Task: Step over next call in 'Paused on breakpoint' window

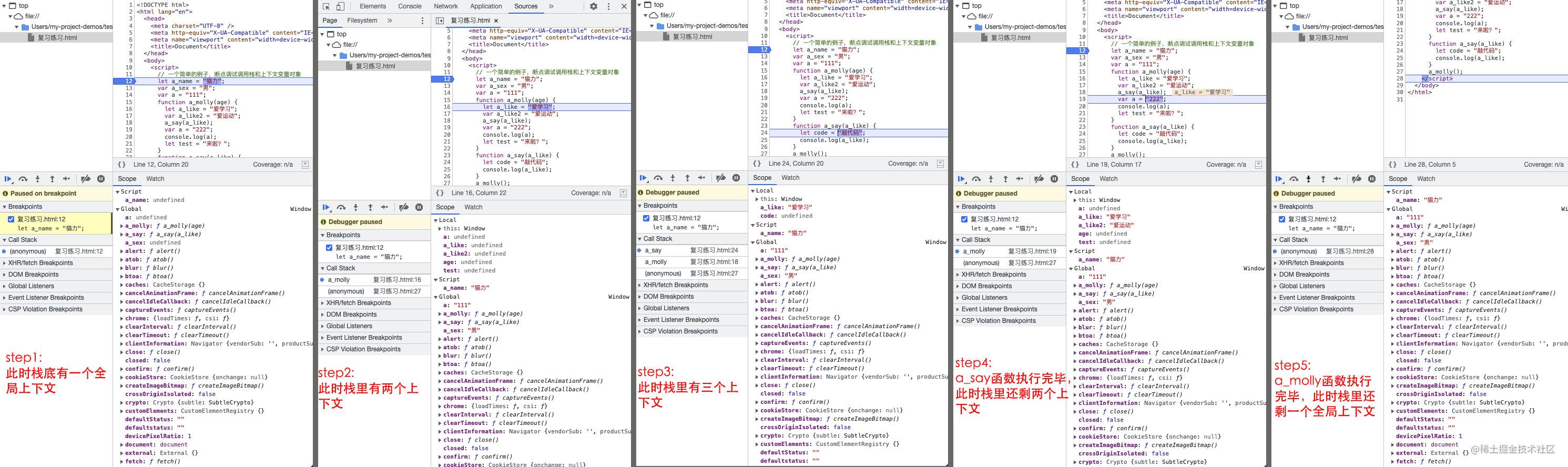Action: click(23, 179)
